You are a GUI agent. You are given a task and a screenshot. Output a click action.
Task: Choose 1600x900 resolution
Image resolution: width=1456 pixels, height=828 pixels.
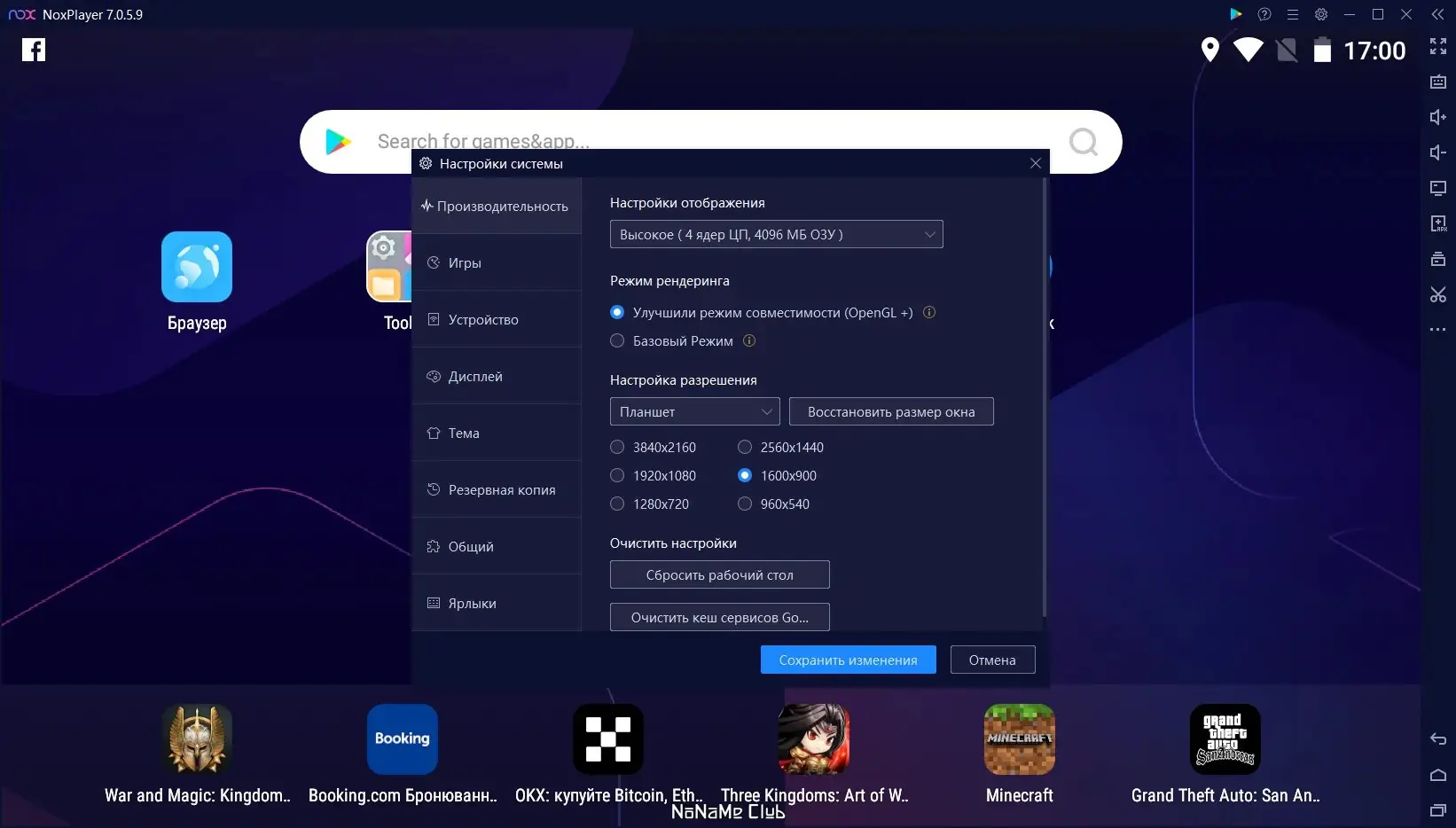click(745, 475)
